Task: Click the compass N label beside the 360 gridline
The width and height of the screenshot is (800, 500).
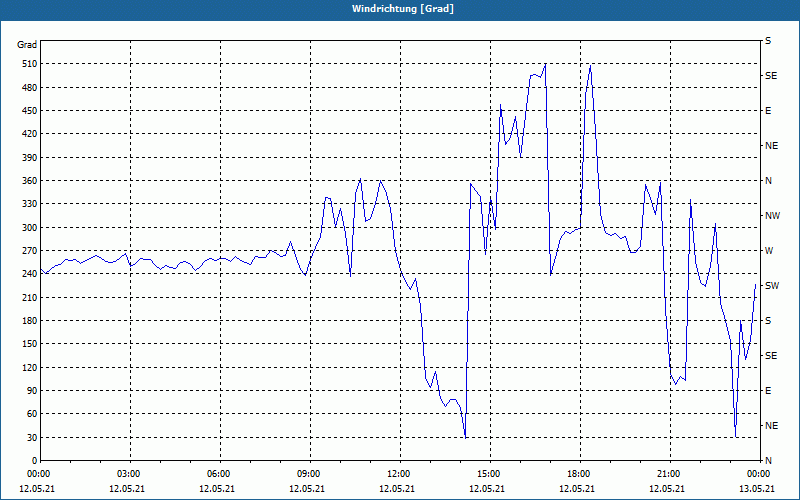Action: pos(769,181)
